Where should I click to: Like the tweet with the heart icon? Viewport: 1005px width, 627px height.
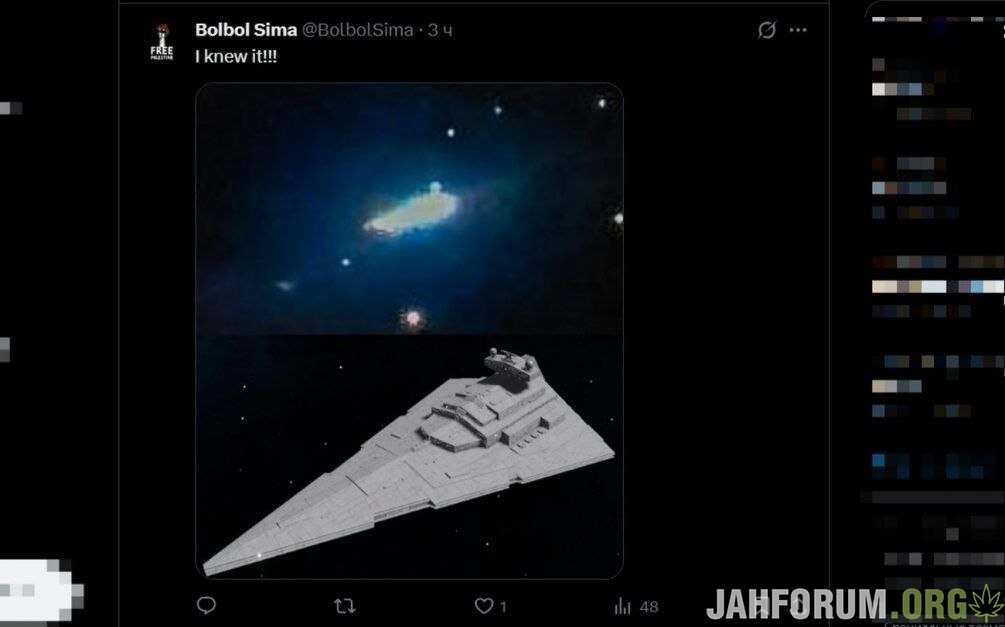(x=483, y=606)
